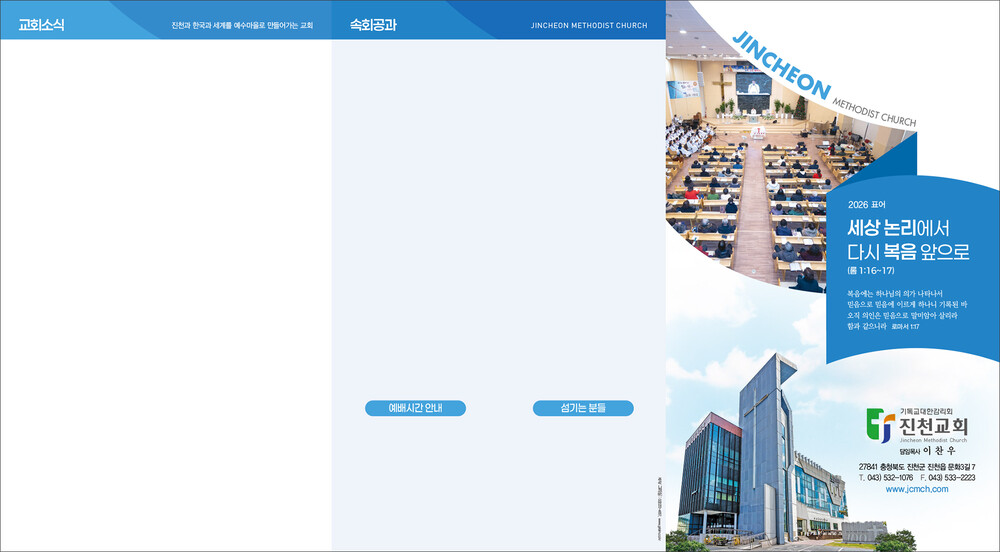Select the 예배시간 안내 pill button

tap(415, 408)
